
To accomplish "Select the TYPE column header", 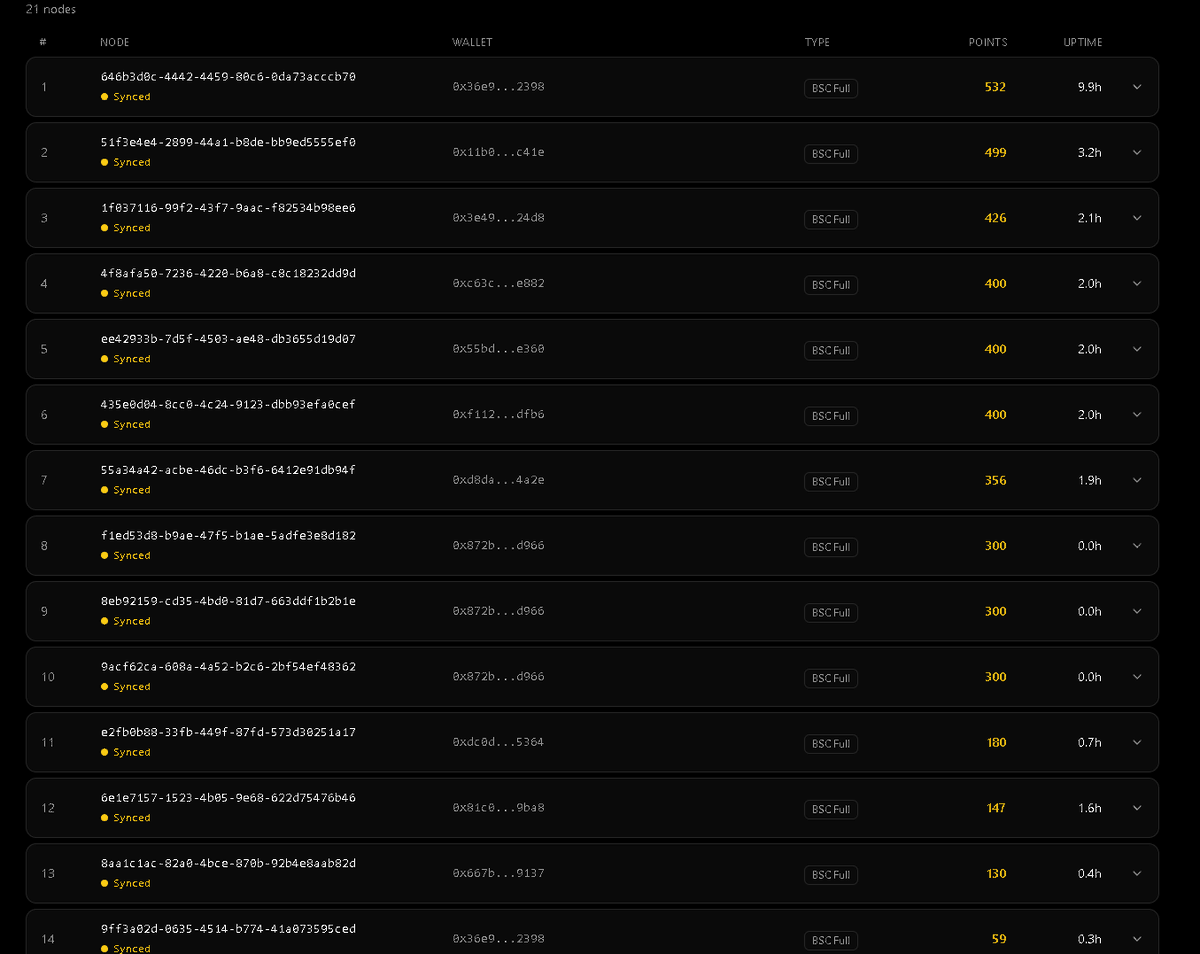I will pos(817,43).
